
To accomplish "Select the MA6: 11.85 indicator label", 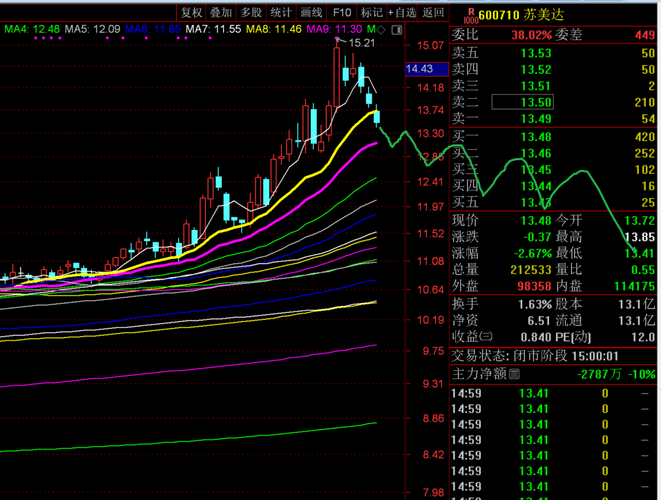I will [153, 29].
